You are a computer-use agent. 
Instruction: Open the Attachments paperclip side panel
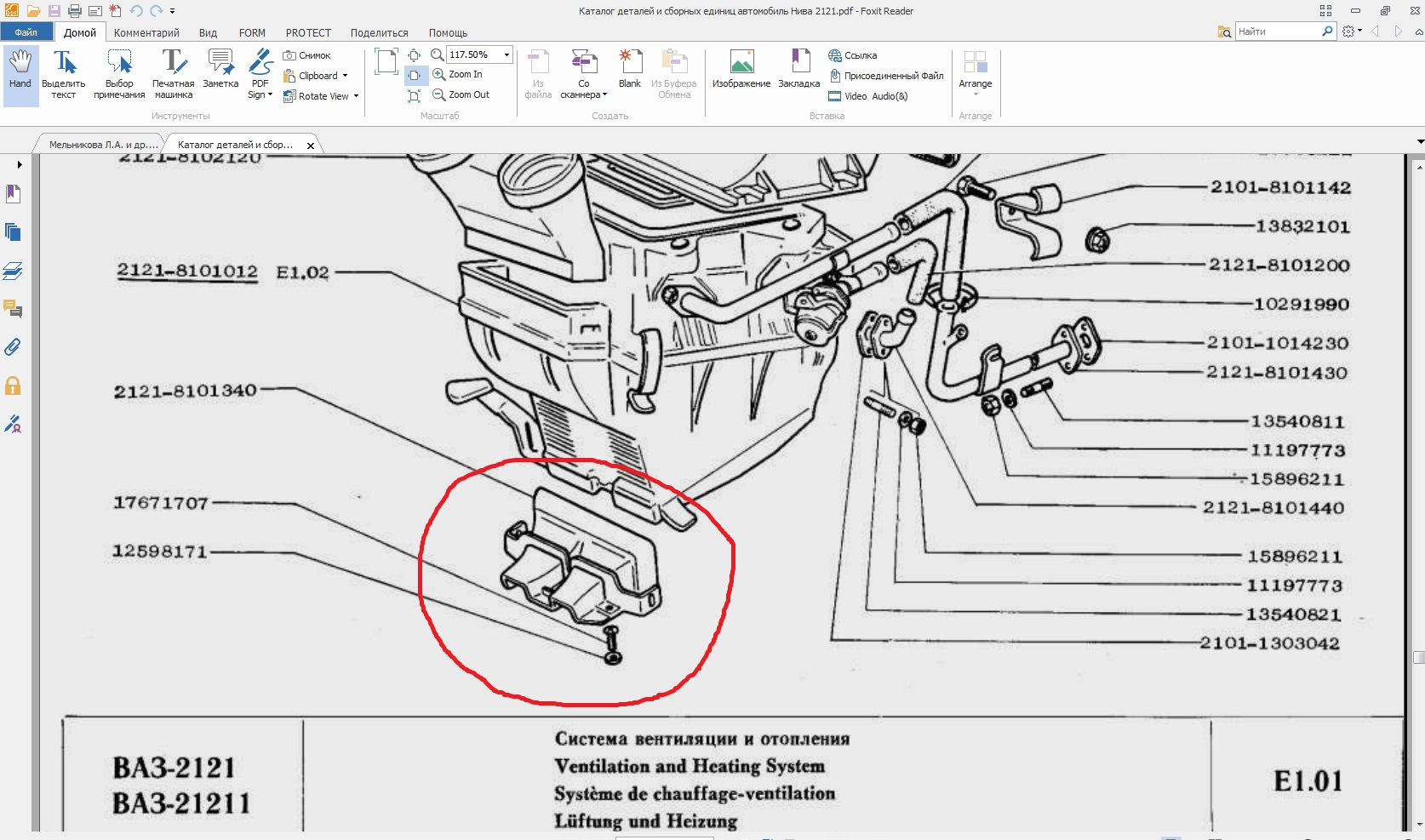coord(13,347)
